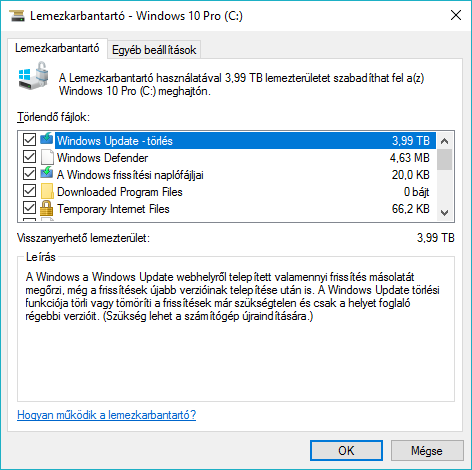Viewport: 472px width, 470px height.
Task: Click the file list scroll up arrow
Action: [x=444, y=141]
